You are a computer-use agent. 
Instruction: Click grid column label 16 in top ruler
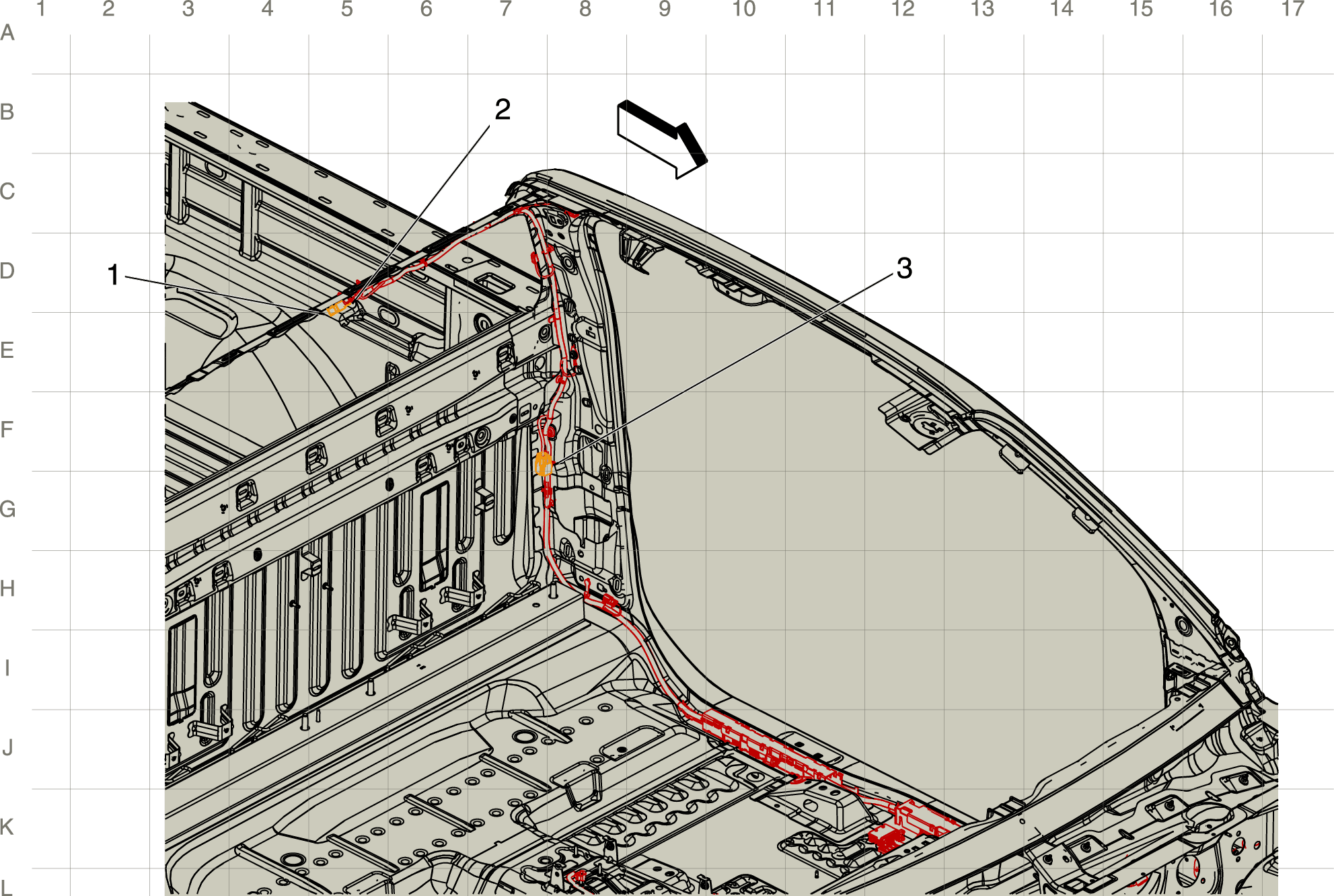1220,9
